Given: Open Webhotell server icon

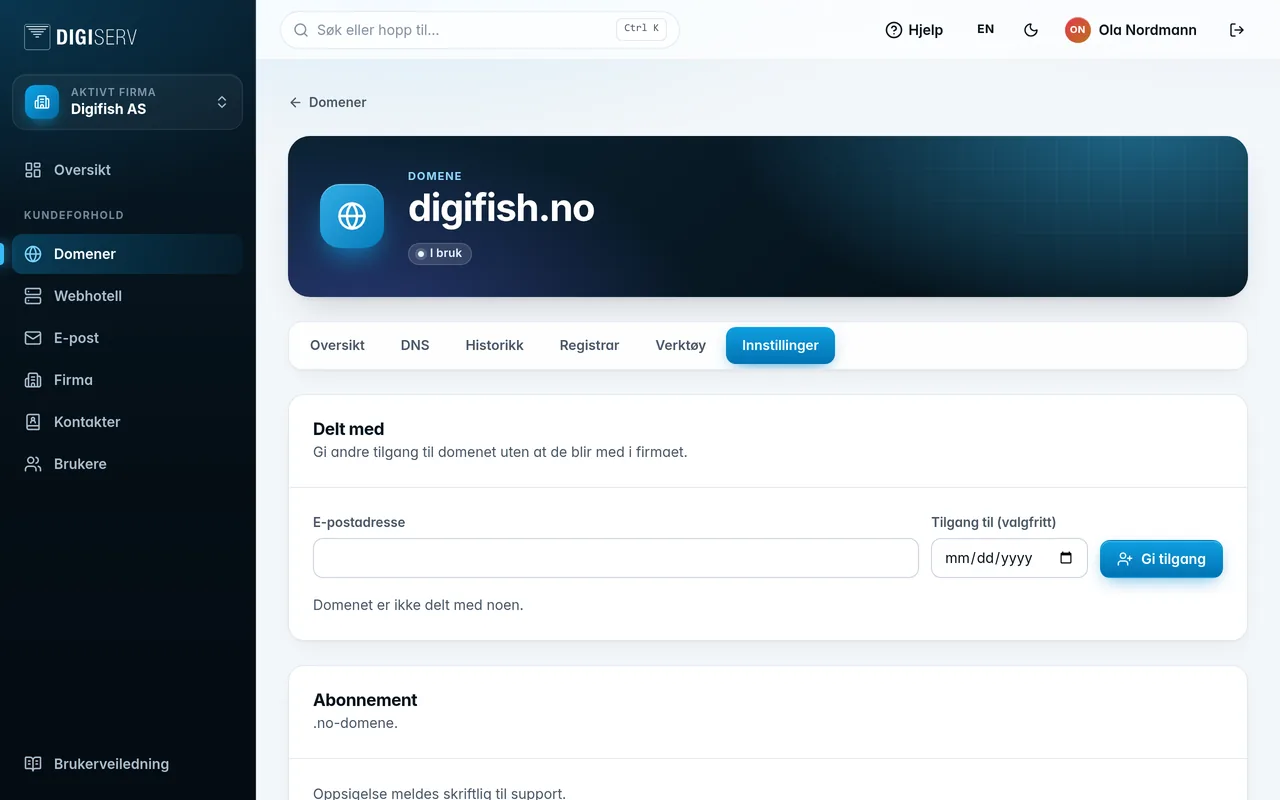Looking at the screenshot, I should click(33, 296).
